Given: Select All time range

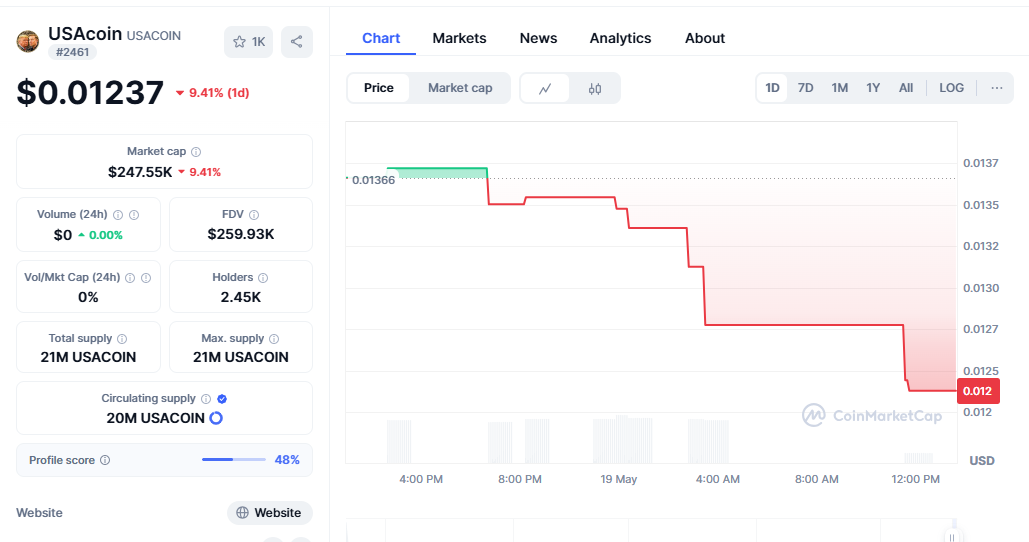Looking at the screenshot, I should (x=906, y=88).
